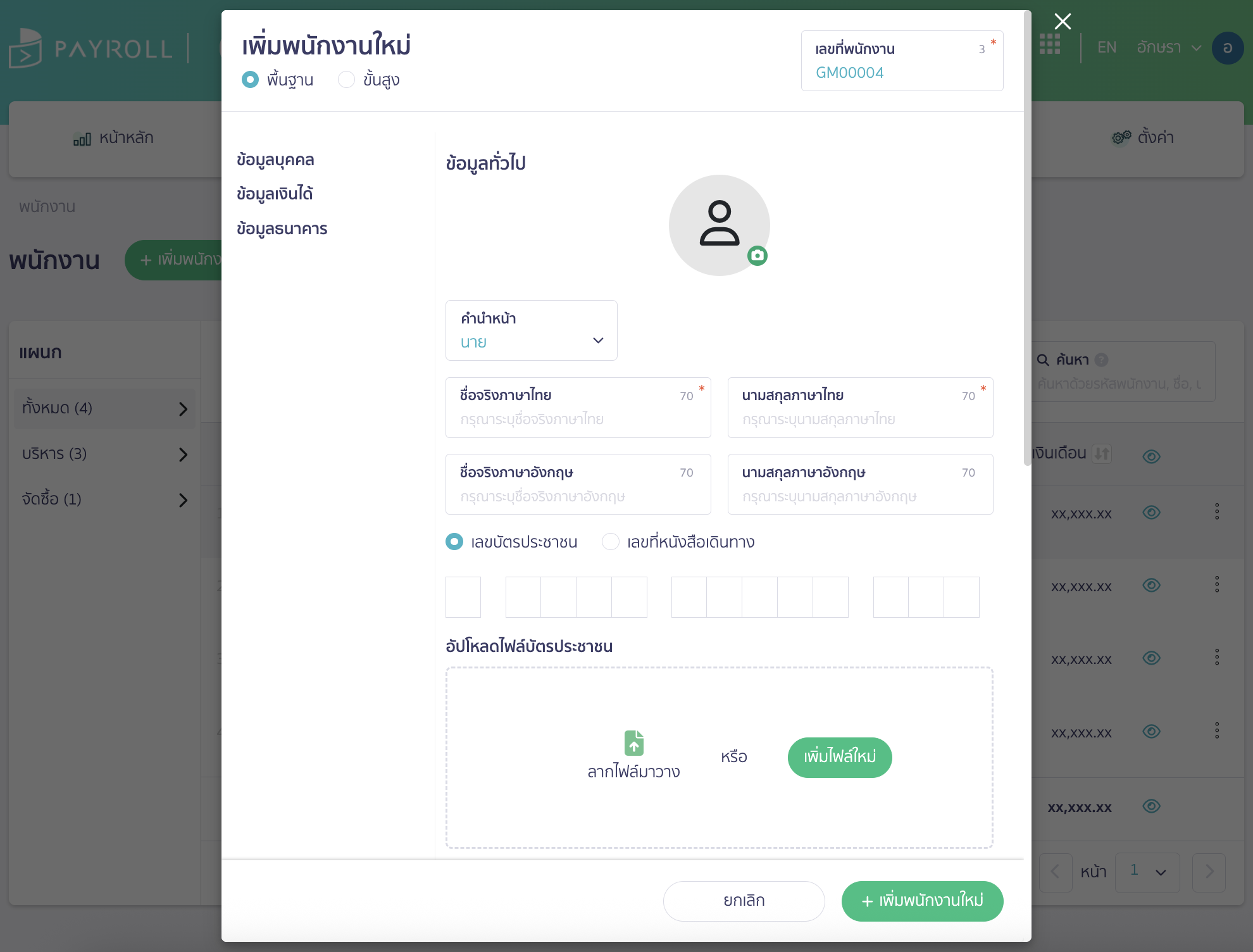1253x952 pixels.
Task: Open the อักษรา account dropdown
Action: pos(1168,47)
